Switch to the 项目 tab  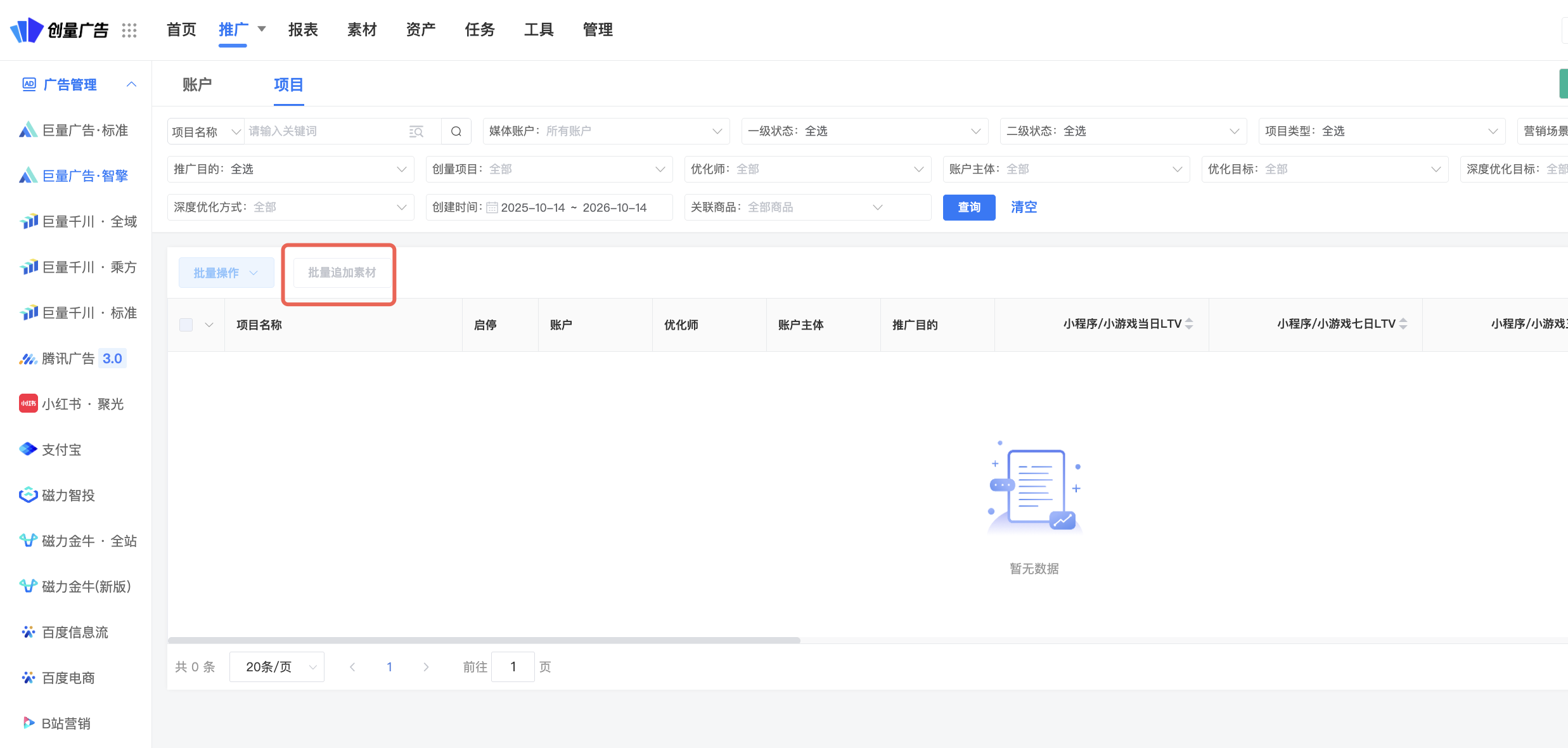(x=288, y=84)
